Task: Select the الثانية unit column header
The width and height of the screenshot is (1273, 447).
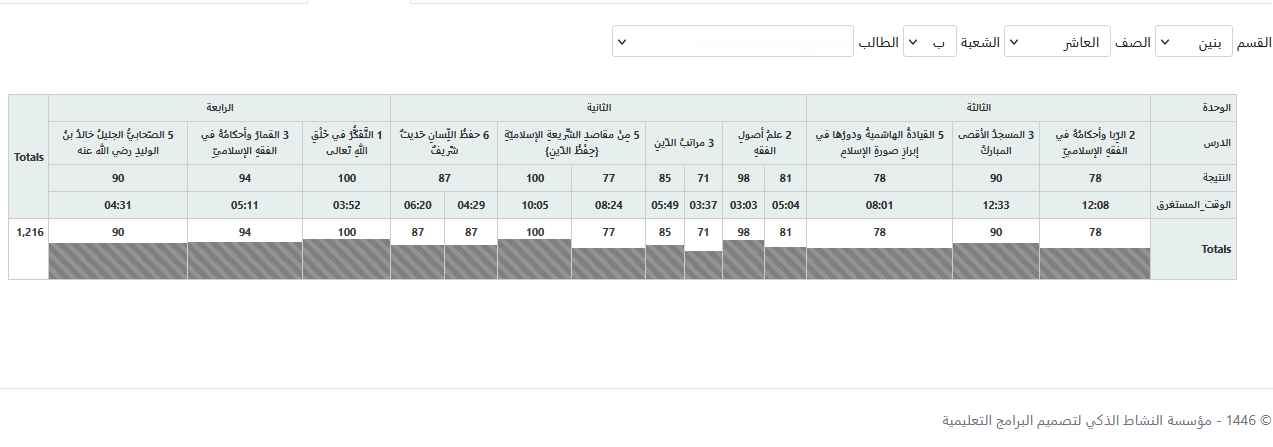Action: [x=598, y=107]
